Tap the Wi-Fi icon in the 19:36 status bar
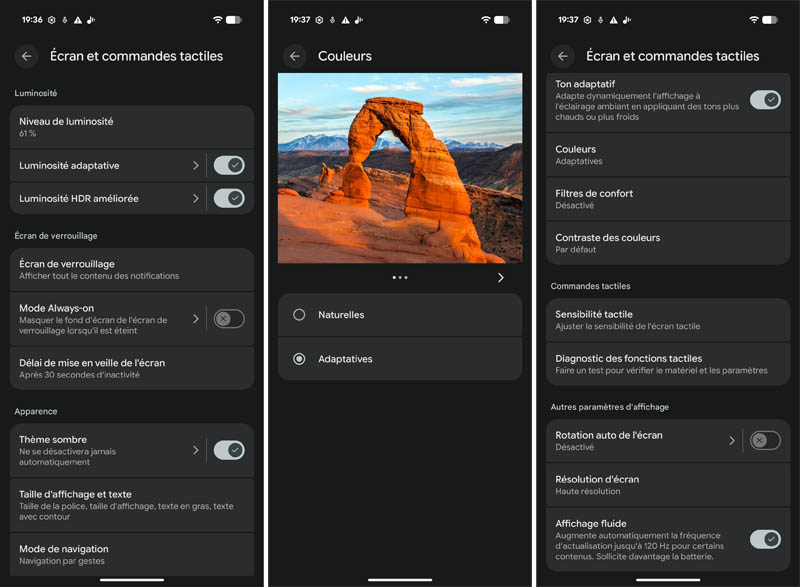The image size is (800, 587). tap(218, 20)
